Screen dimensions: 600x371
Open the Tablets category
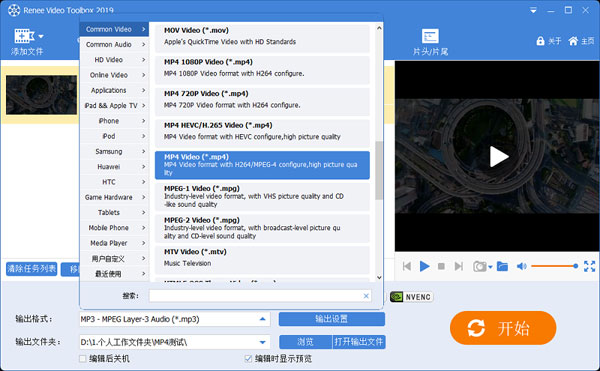tap(114, 213)
